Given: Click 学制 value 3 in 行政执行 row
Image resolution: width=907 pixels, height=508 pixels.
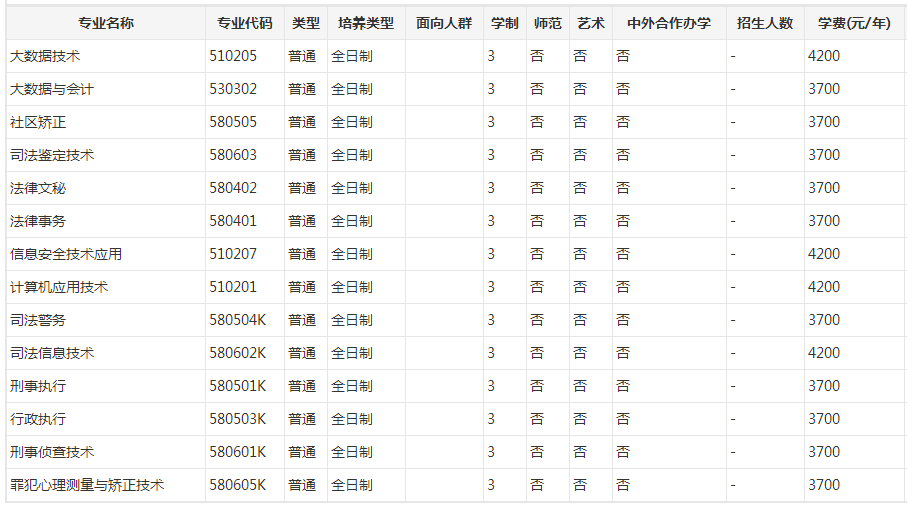Looking at the screenshot, I should [491, 419].
